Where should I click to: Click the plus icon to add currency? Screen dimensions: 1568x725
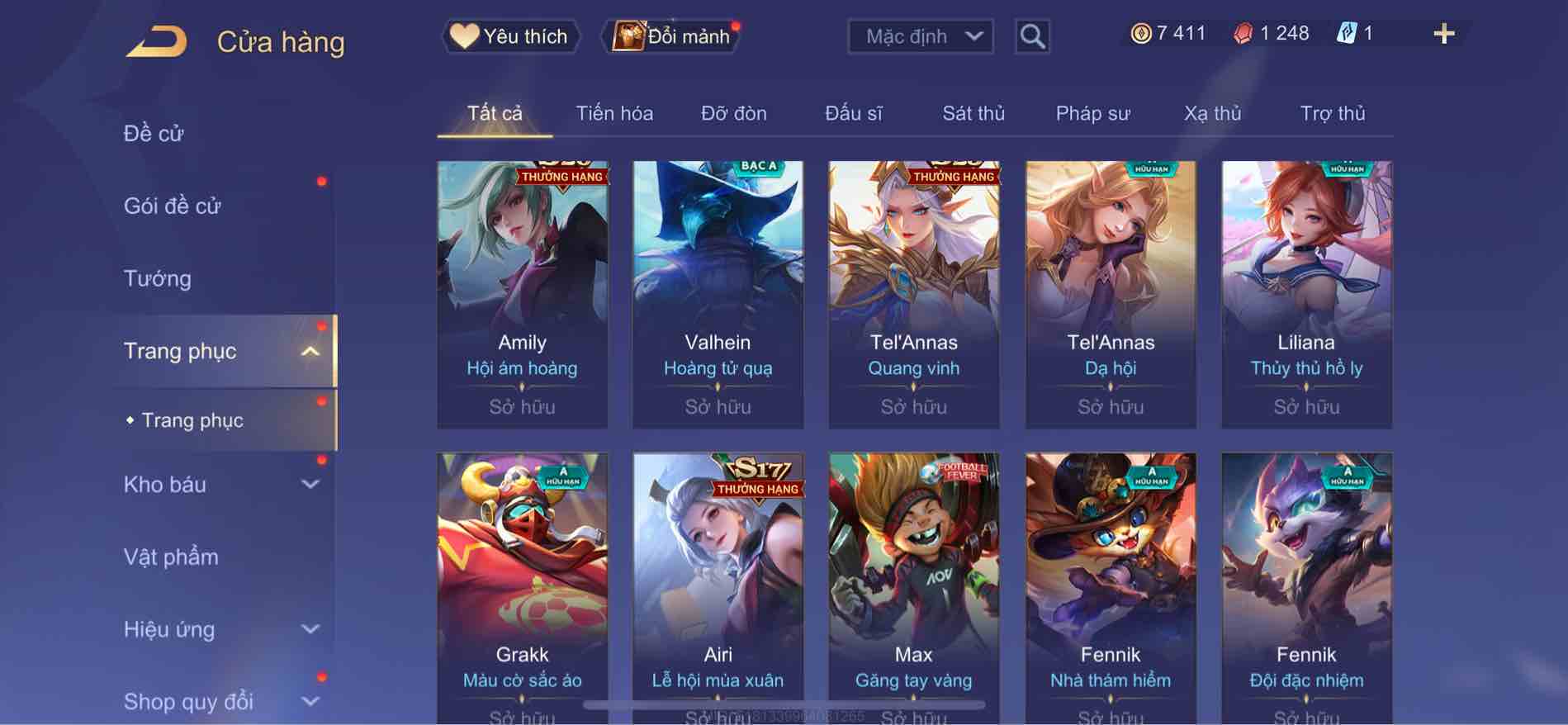click(1443, 34)
